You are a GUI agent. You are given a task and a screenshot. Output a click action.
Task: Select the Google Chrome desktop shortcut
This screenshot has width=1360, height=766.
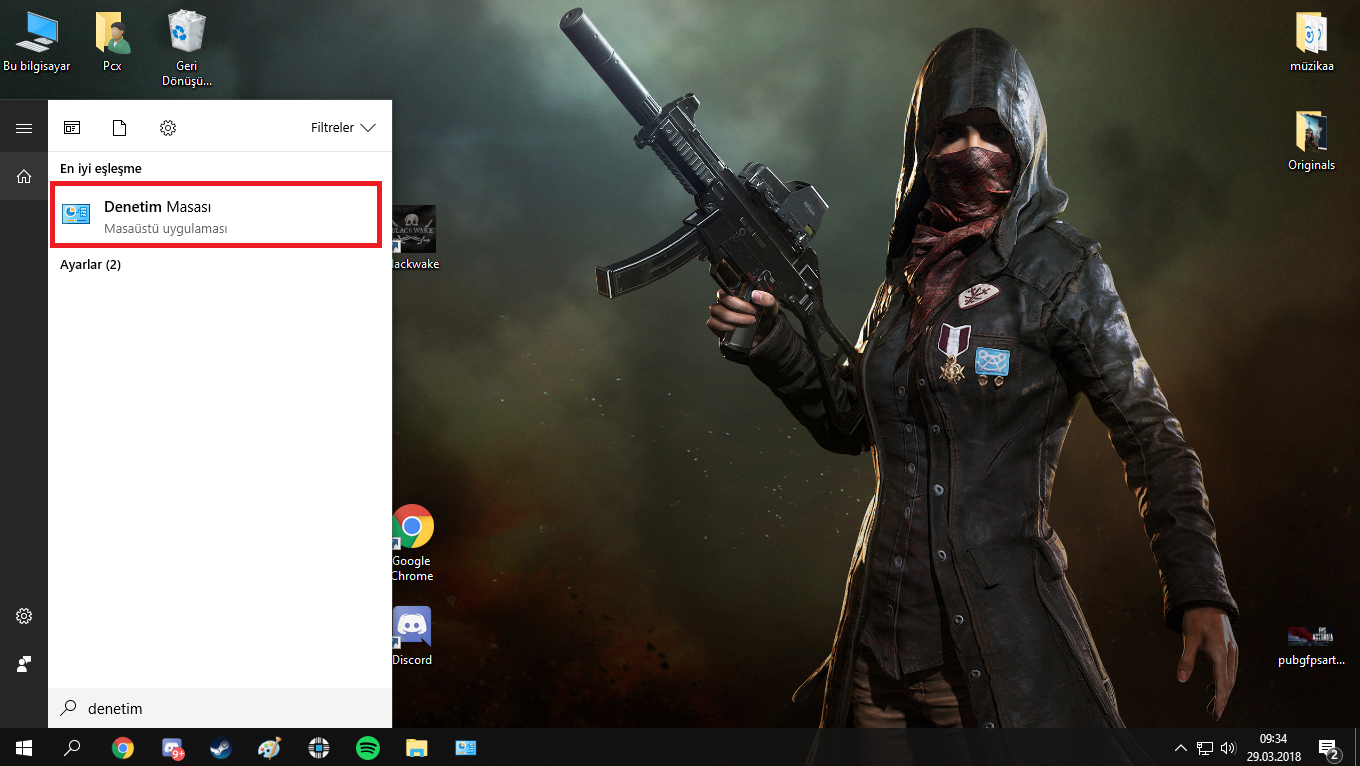click(x=411, y=543)
